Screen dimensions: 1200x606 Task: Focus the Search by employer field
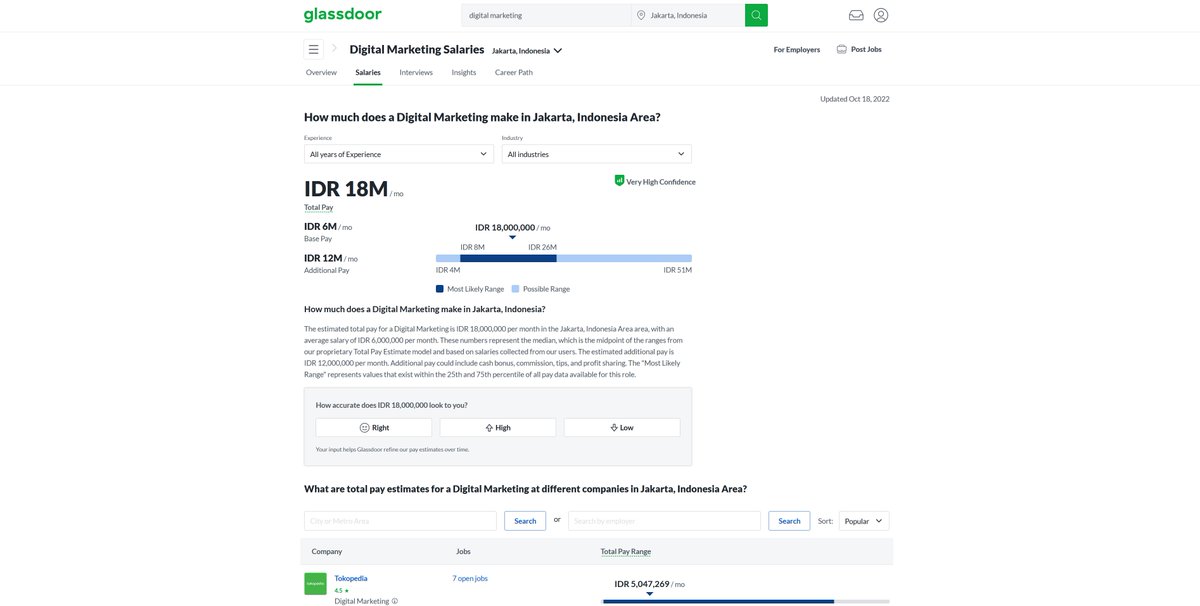tap(664, 521)
